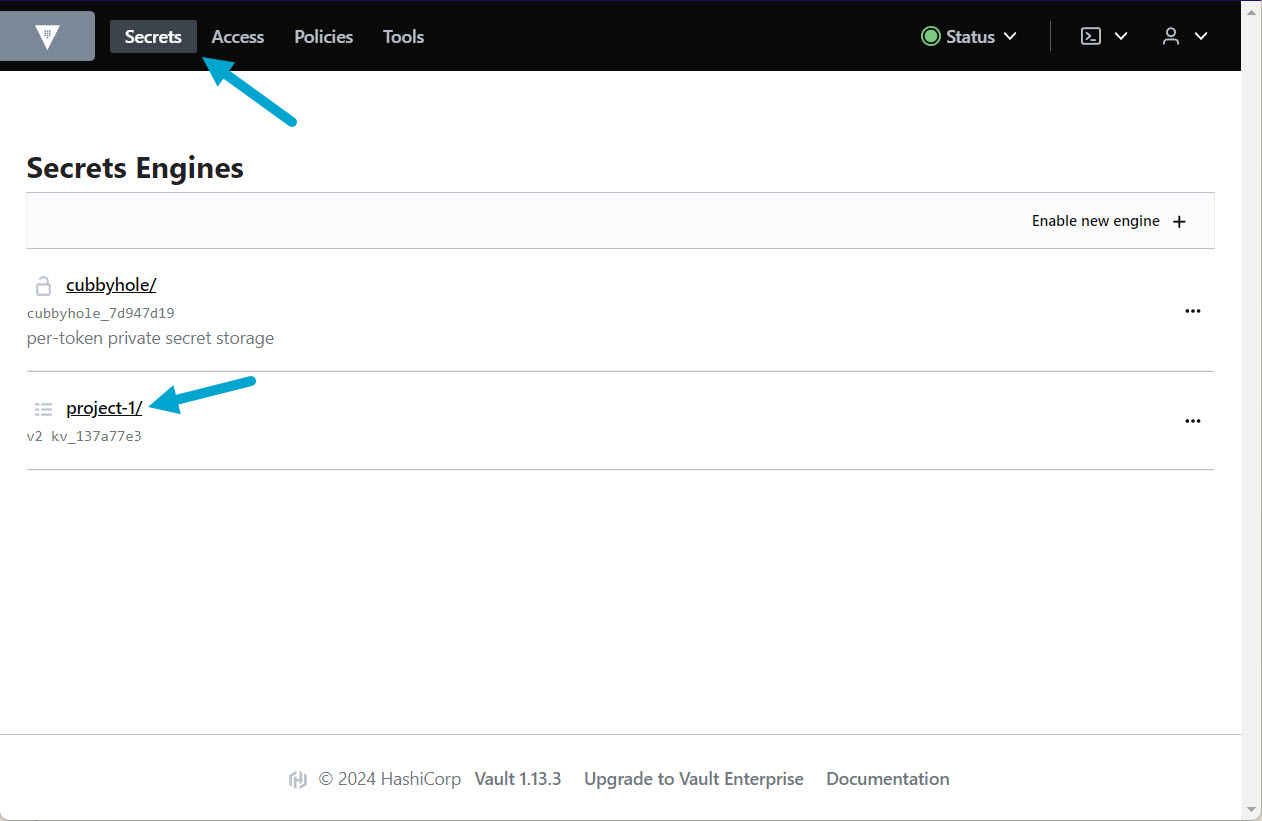Select the Tools tab
Image resolution: width=1262 pixels, height=821 pixels.
pyautogui.click(x=403, y=37)
